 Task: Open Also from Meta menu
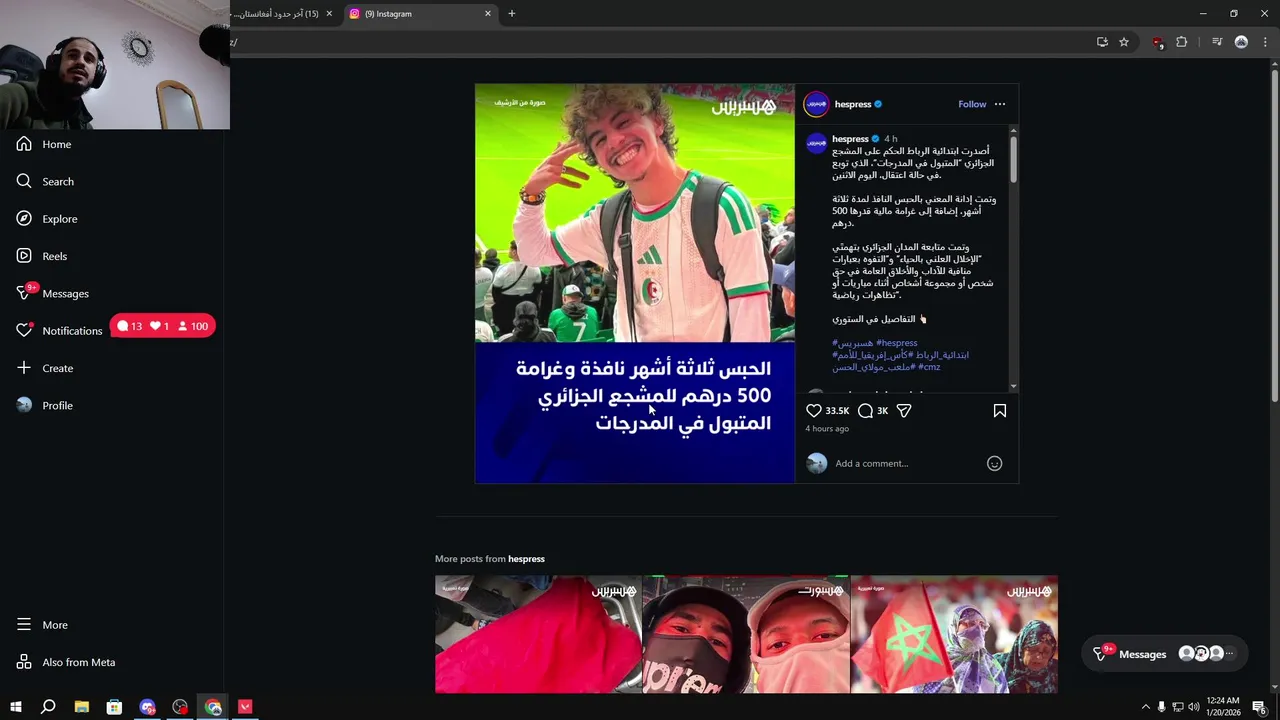(66, 662)
